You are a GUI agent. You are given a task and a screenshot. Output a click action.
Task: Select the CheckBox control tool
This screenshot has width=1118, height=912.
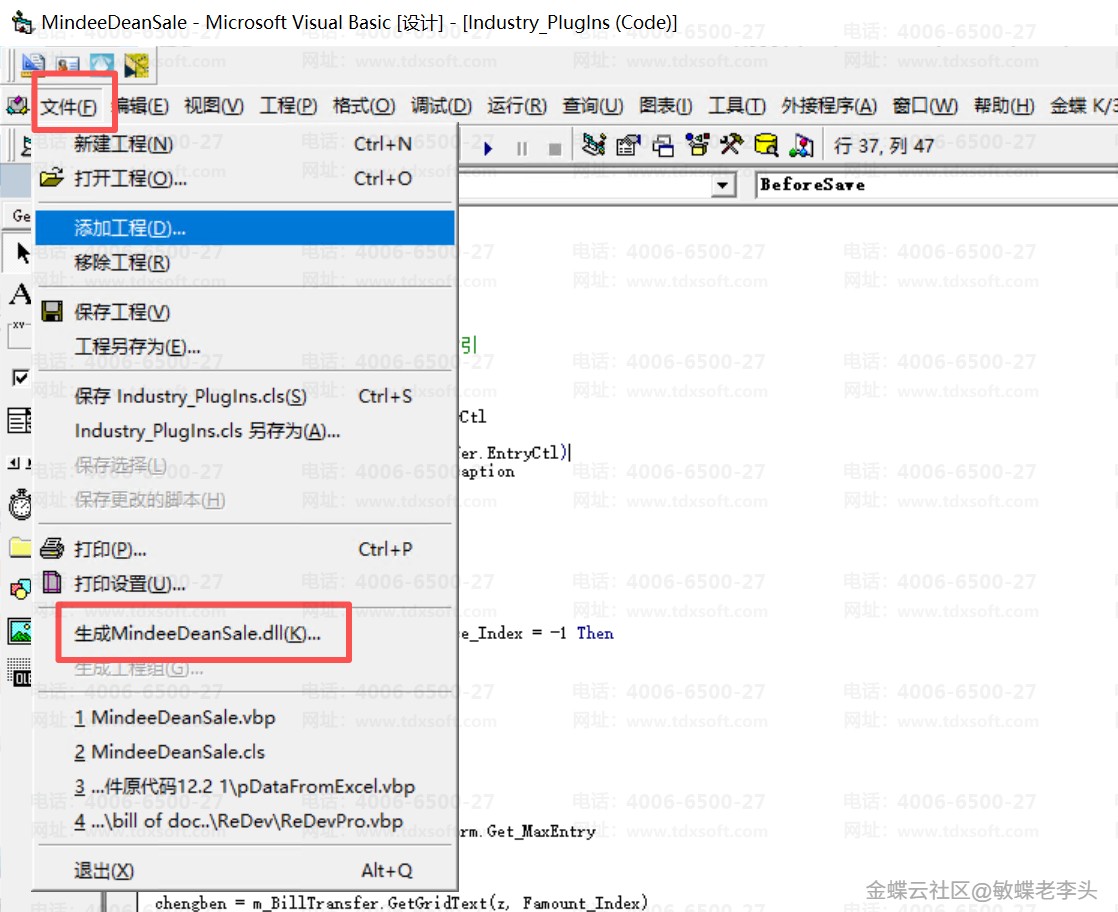tap(20, 378)
